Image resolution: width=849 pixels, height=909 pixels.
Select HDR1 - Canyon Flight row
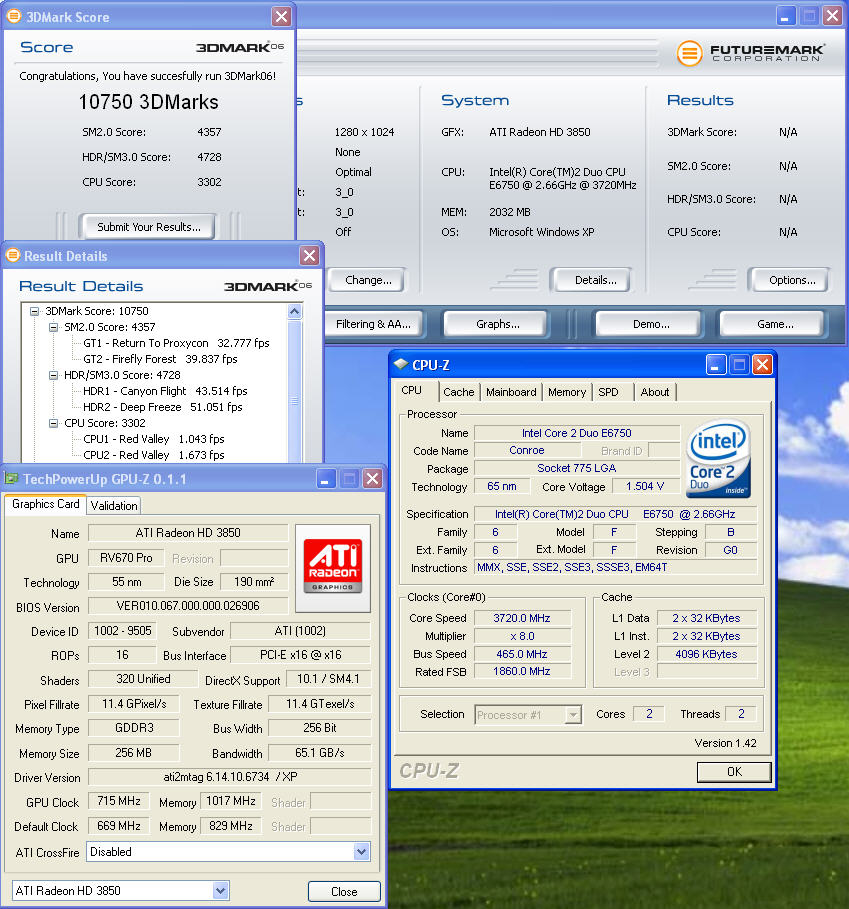pos(165,391)
